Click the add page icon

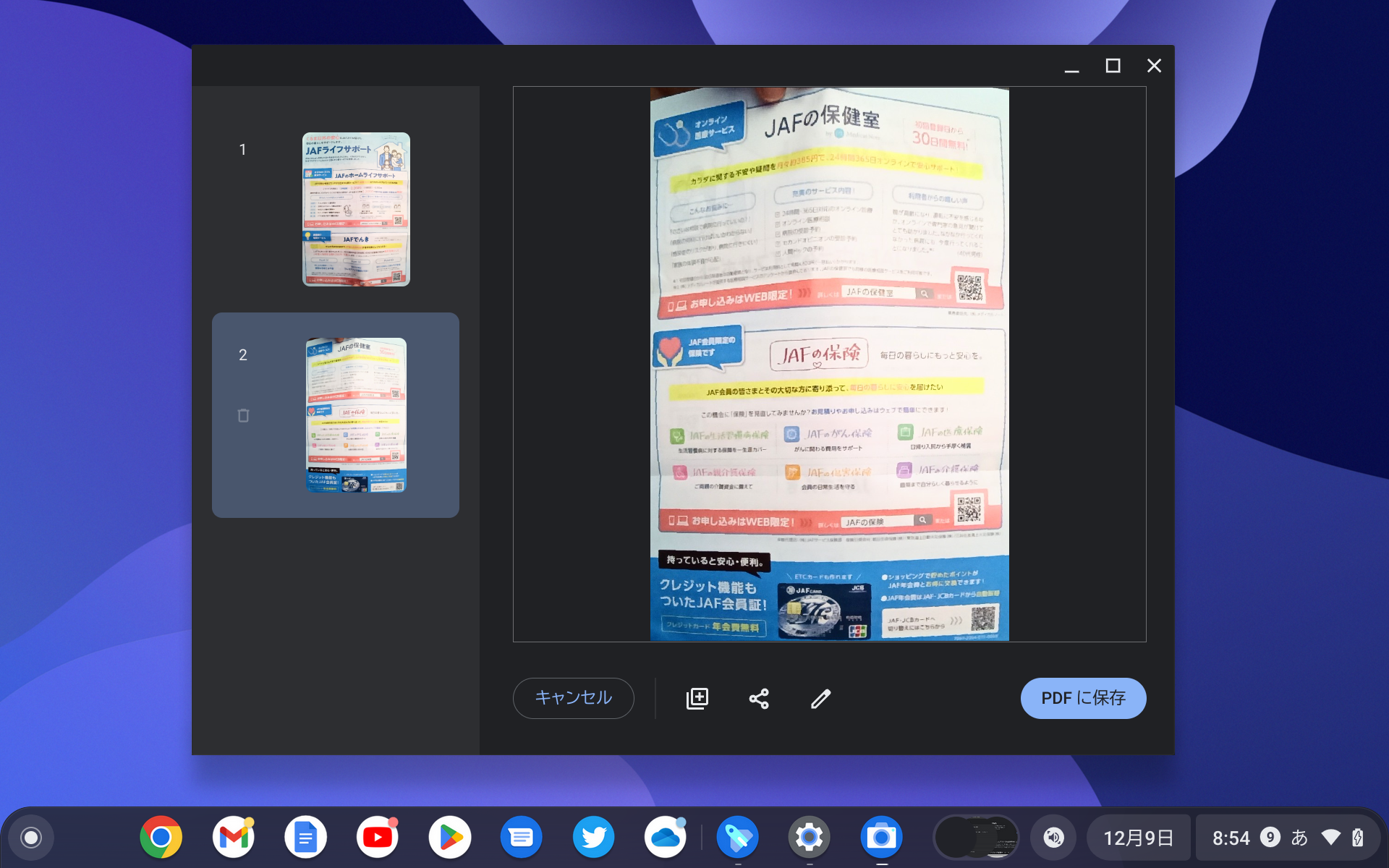point(697,698)
